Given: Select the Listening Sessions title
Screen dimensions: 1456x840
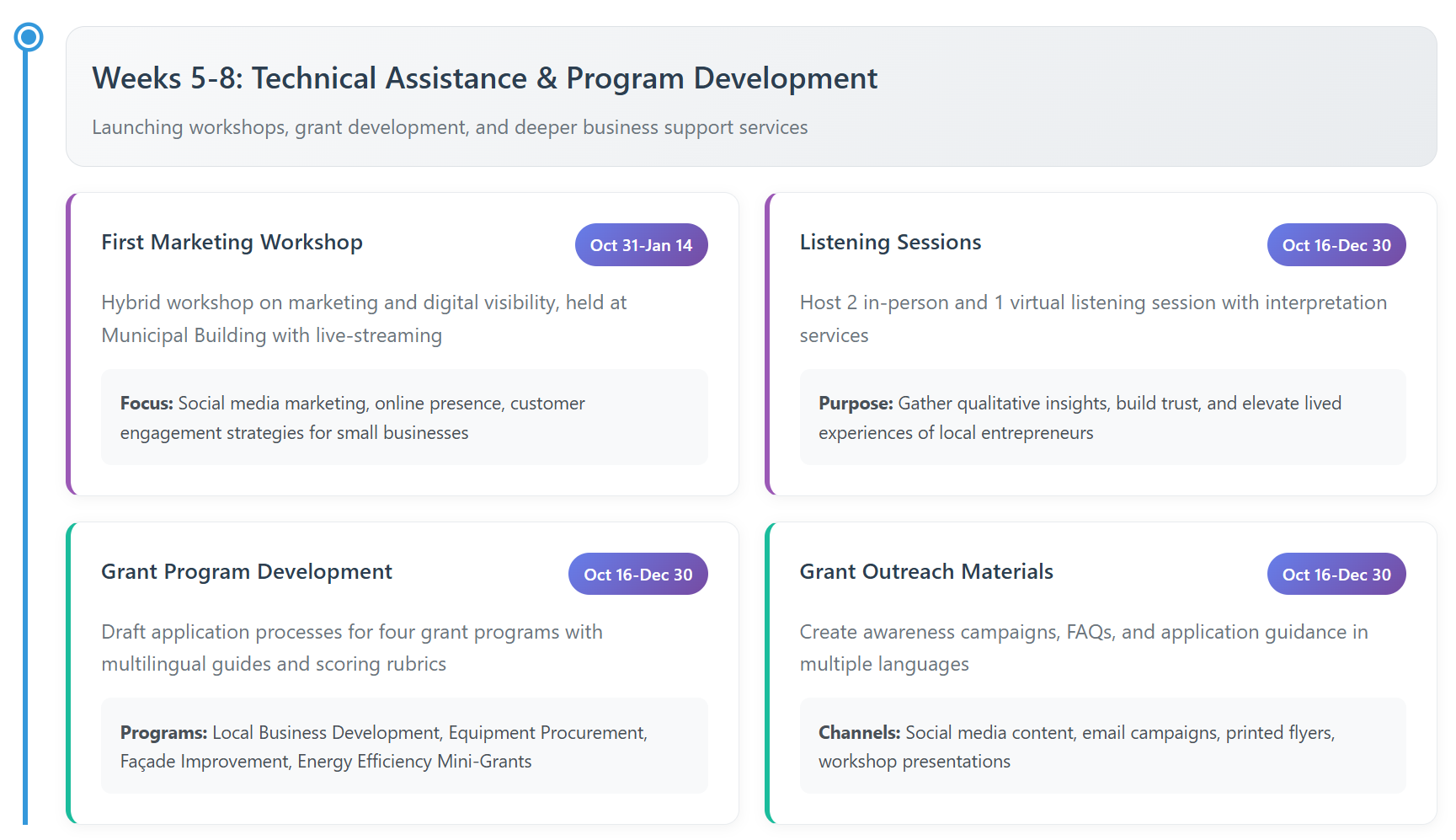Looking at the screenshot, I should (890, 243).
